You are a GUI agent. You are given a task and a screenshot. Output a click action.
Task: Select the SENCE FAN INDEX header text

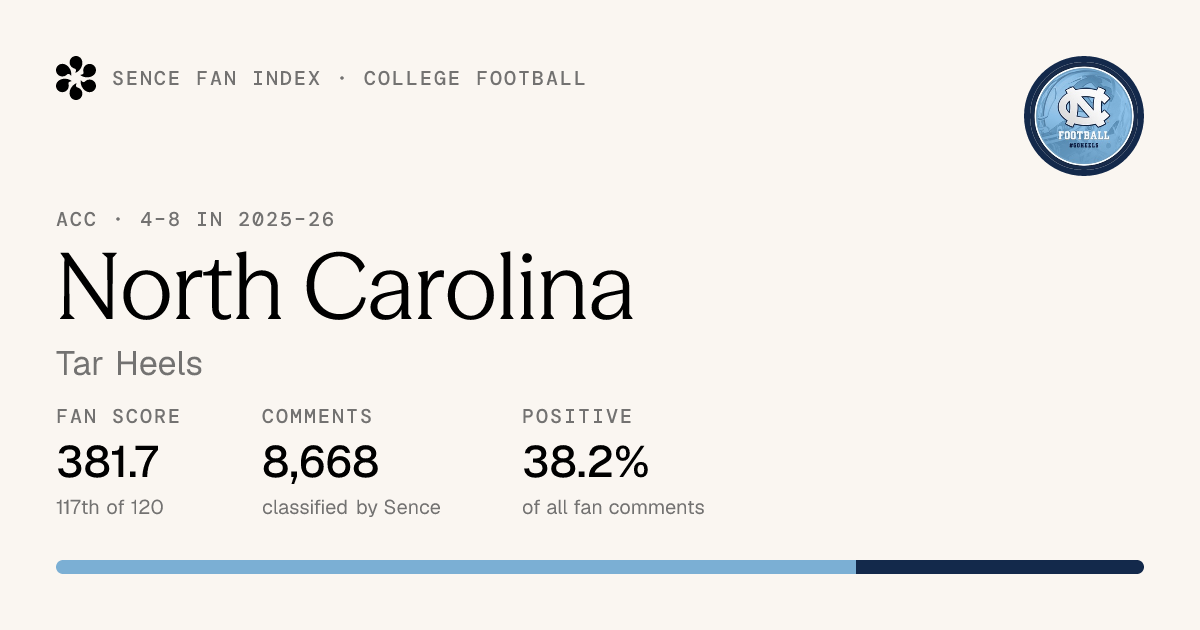point(217,78)
